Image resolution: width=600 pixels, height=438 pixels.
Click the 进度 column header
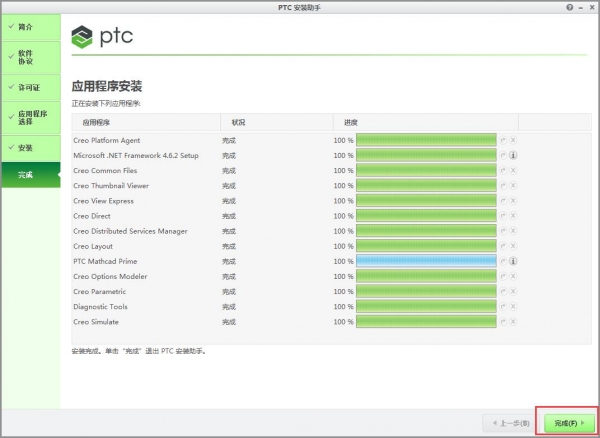coord(426,122)
